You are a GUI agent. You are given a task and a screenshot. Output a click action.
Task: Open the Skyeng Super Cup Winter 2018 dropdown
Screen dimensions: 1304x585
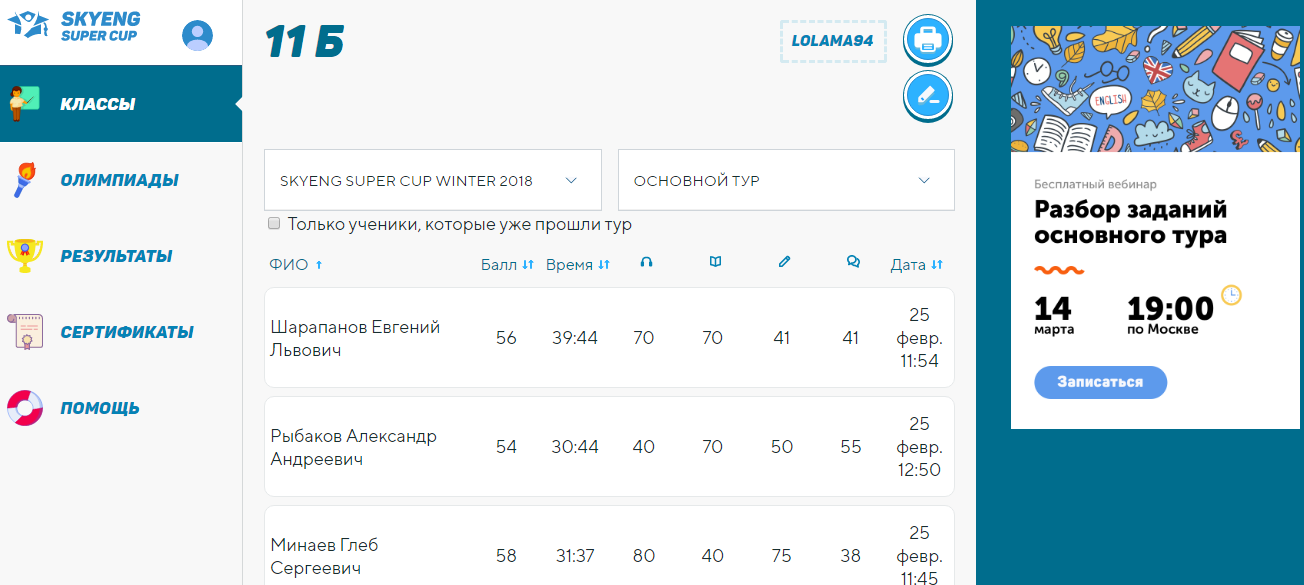point(433,181)
